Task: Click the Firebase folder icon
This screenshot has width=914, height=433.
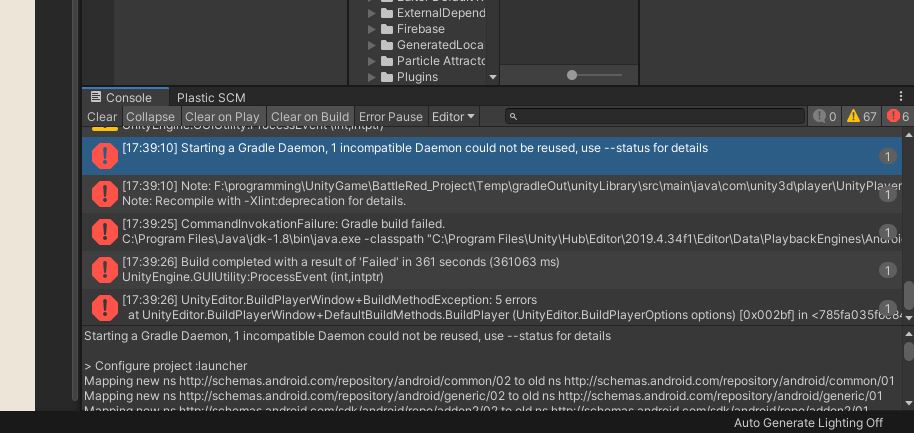Action: click(x=386, y=29)
